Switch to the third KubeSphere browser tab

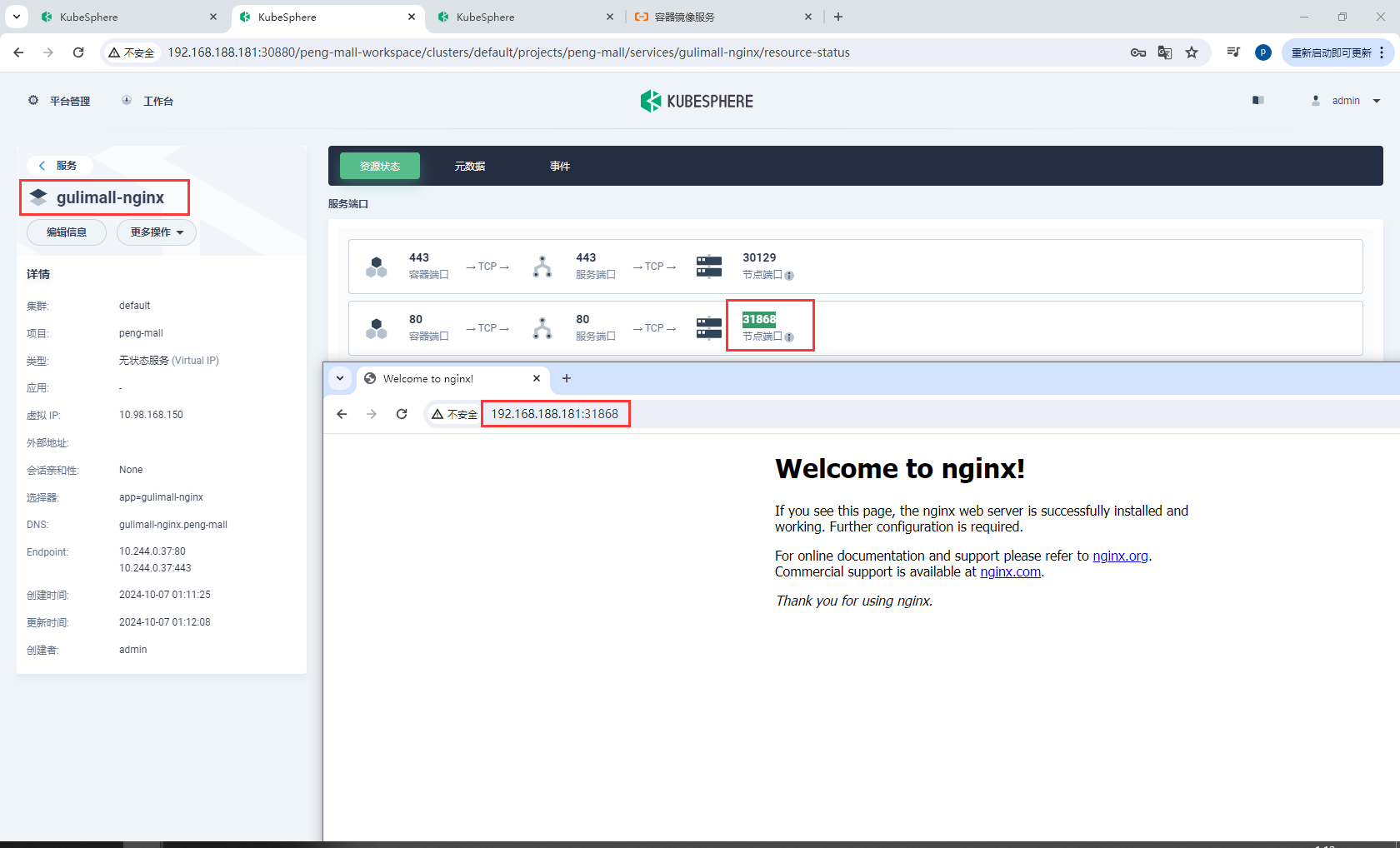click(526, 17)
